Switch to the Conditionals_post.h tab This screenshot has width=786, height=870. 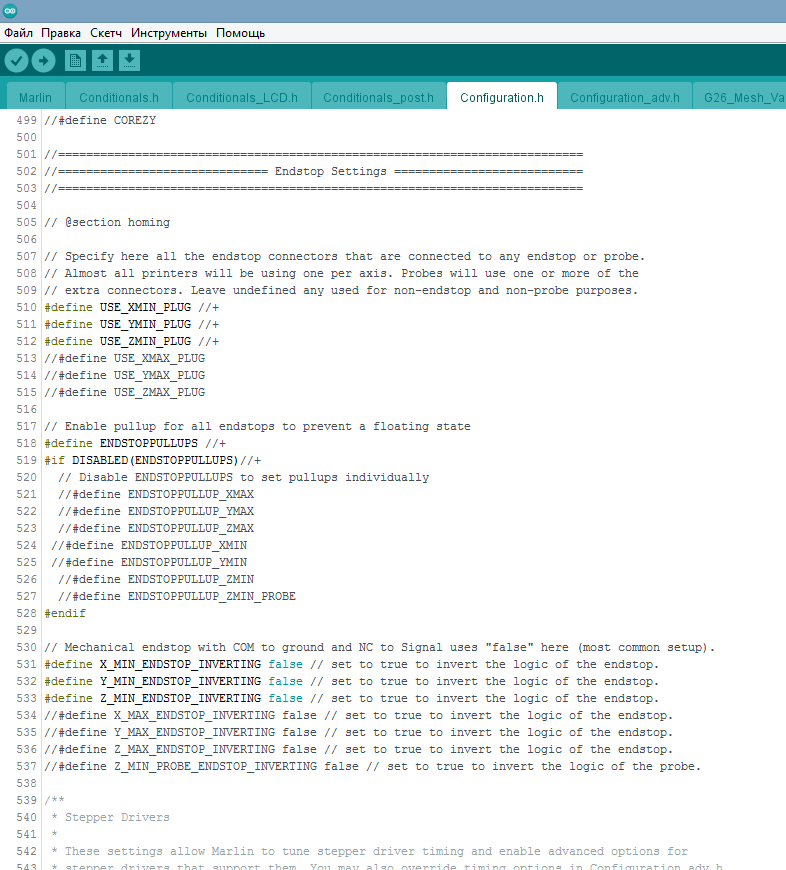378,98
